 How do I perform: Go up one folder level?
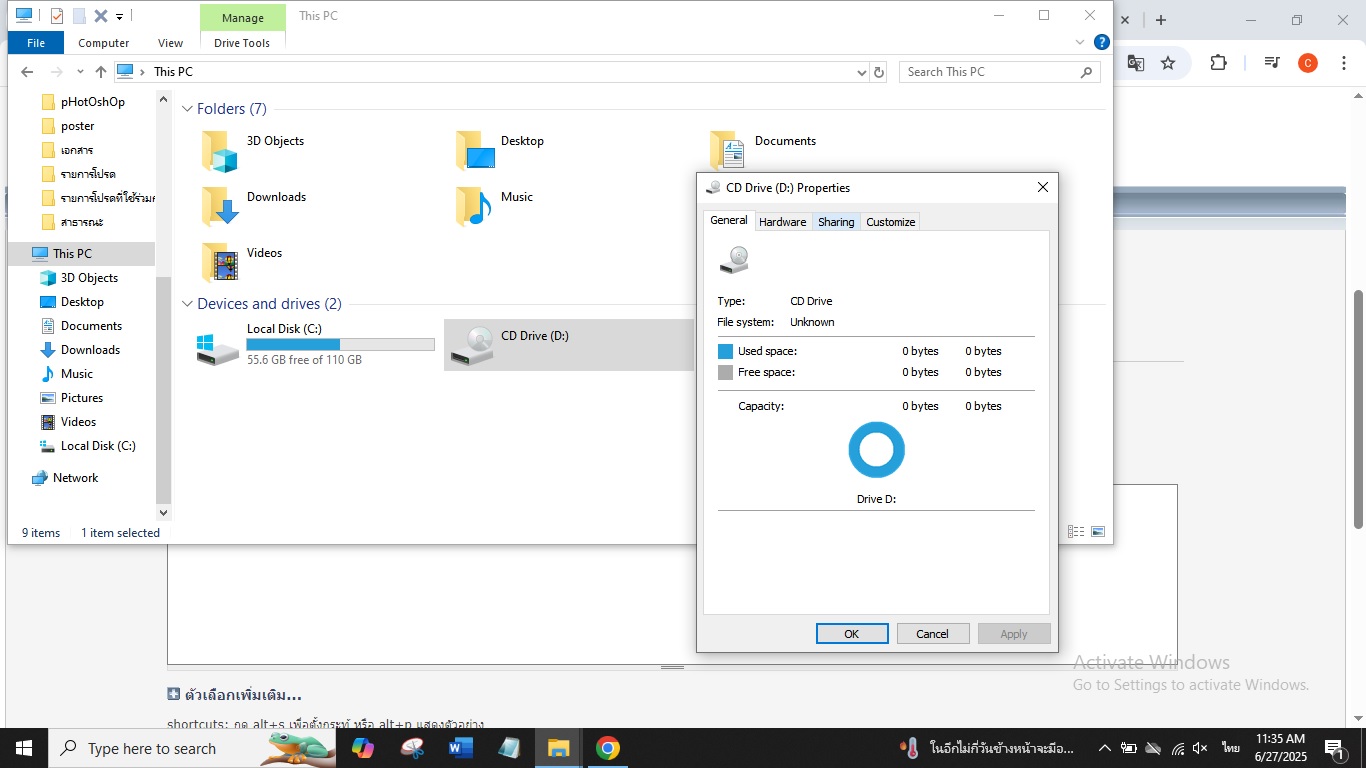(x=101, y=72)
